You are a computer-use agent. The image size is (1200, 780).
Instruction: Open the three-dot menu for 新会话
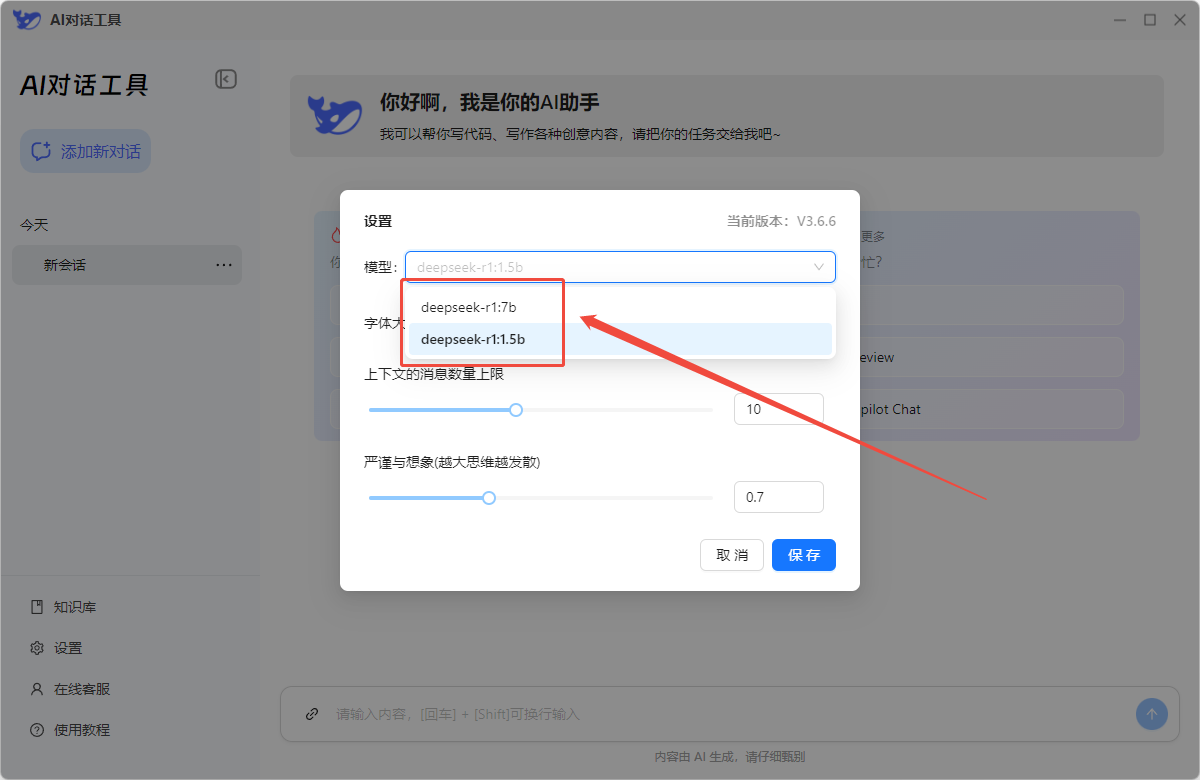pos(224,265)
